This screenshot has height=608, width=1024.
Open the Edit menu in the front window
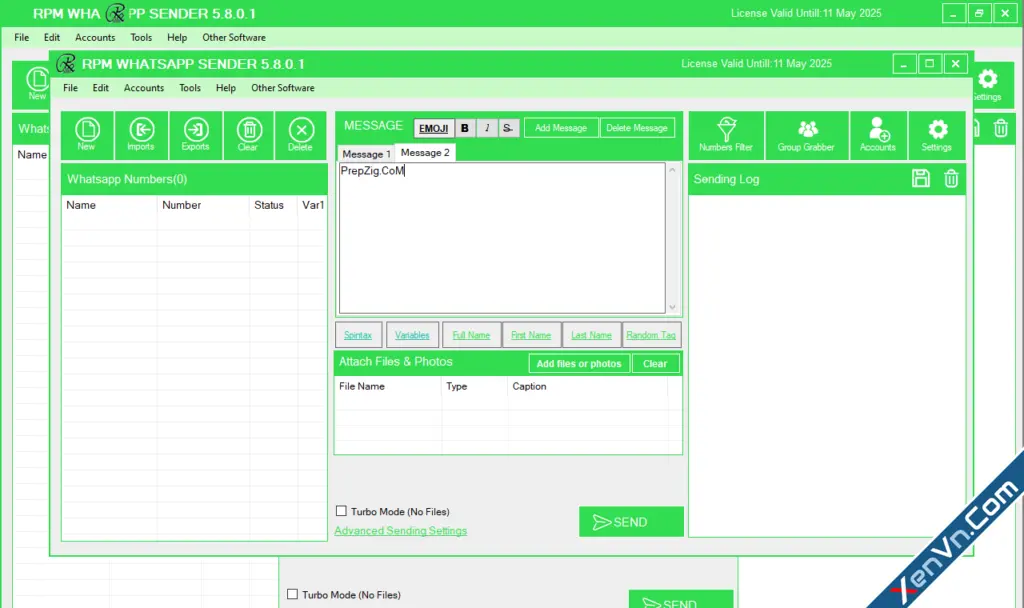coord(101,88)
